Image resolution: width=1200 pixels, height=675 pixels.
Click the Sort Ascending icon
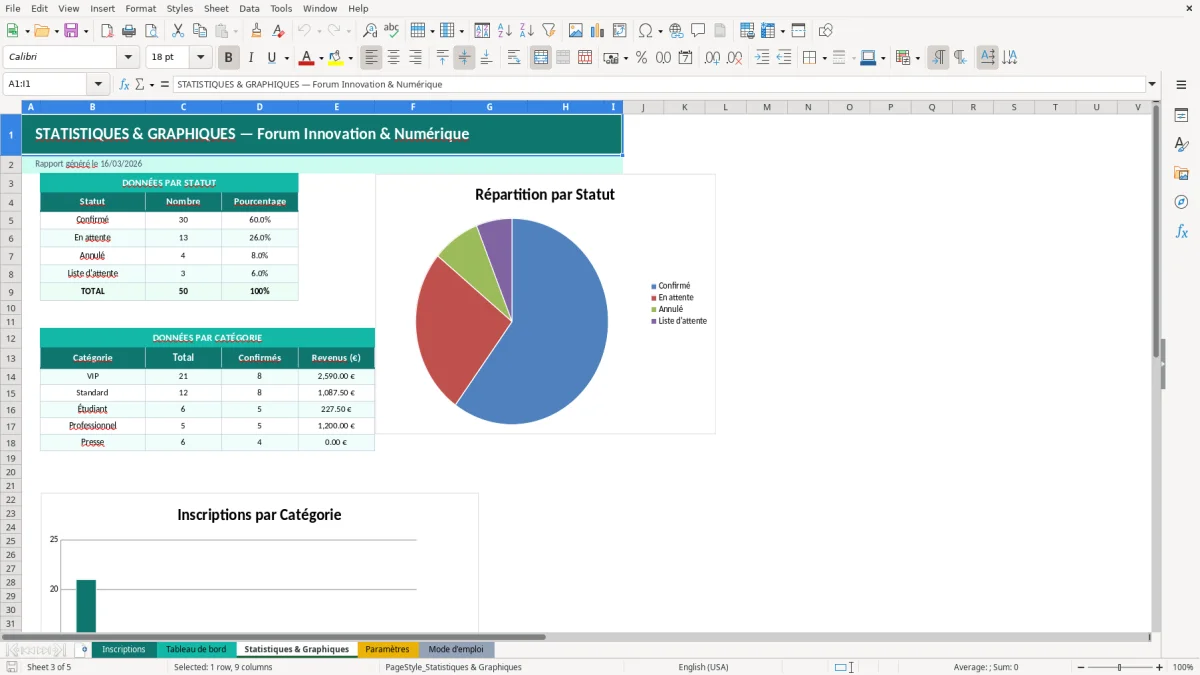pos(505,31)
